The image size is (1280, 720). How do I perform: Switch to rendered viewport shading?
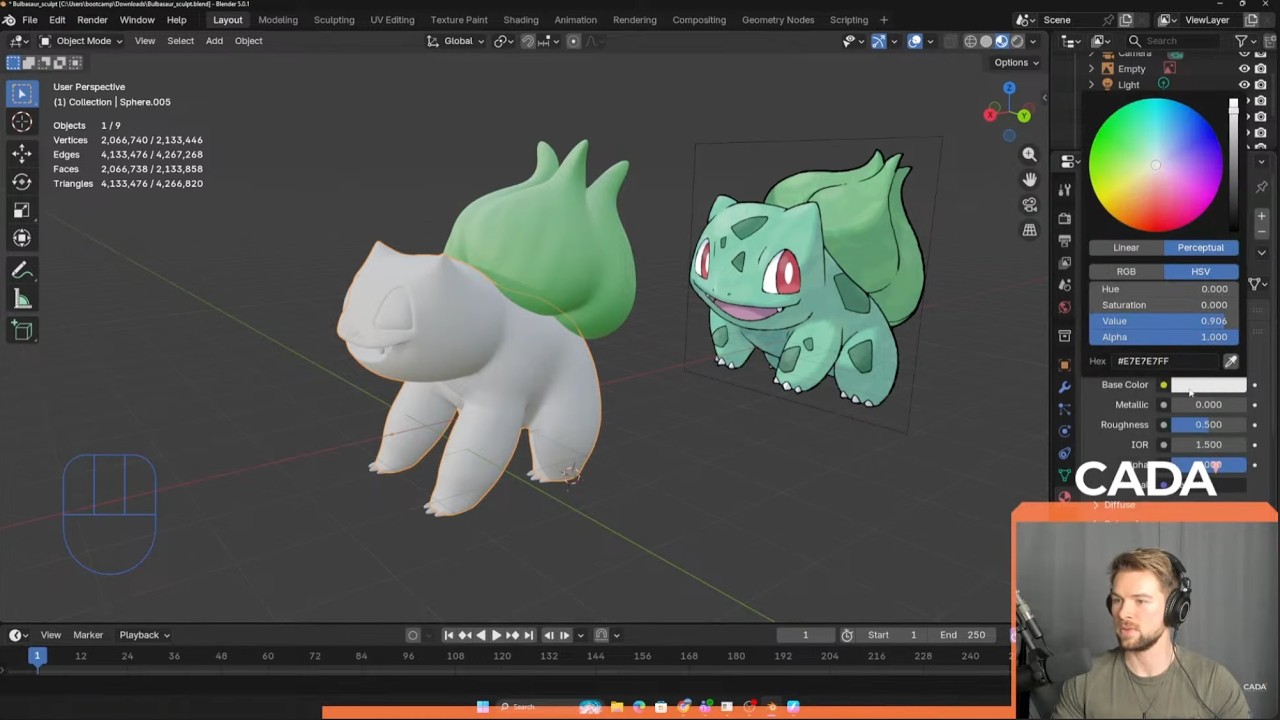click(1017, 41)
